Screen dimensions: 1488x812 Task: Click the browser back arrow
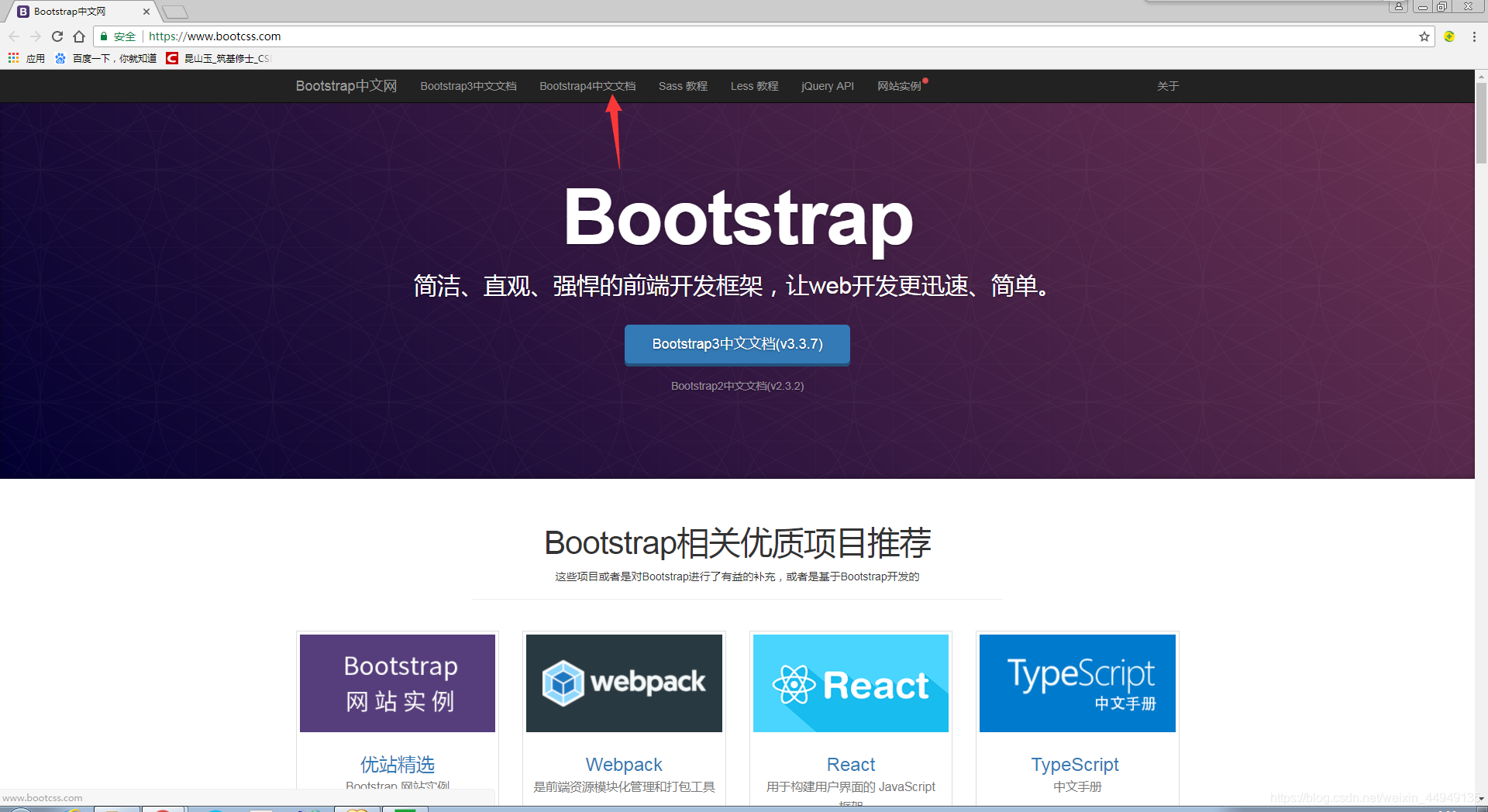[x=14, y=36]
